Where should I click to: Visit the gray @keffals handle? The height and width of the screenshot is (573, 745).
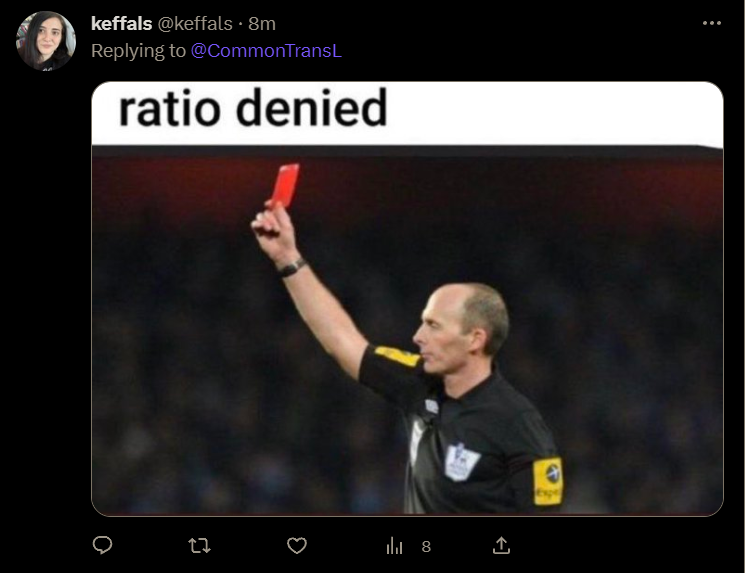[x=195, y=23]
